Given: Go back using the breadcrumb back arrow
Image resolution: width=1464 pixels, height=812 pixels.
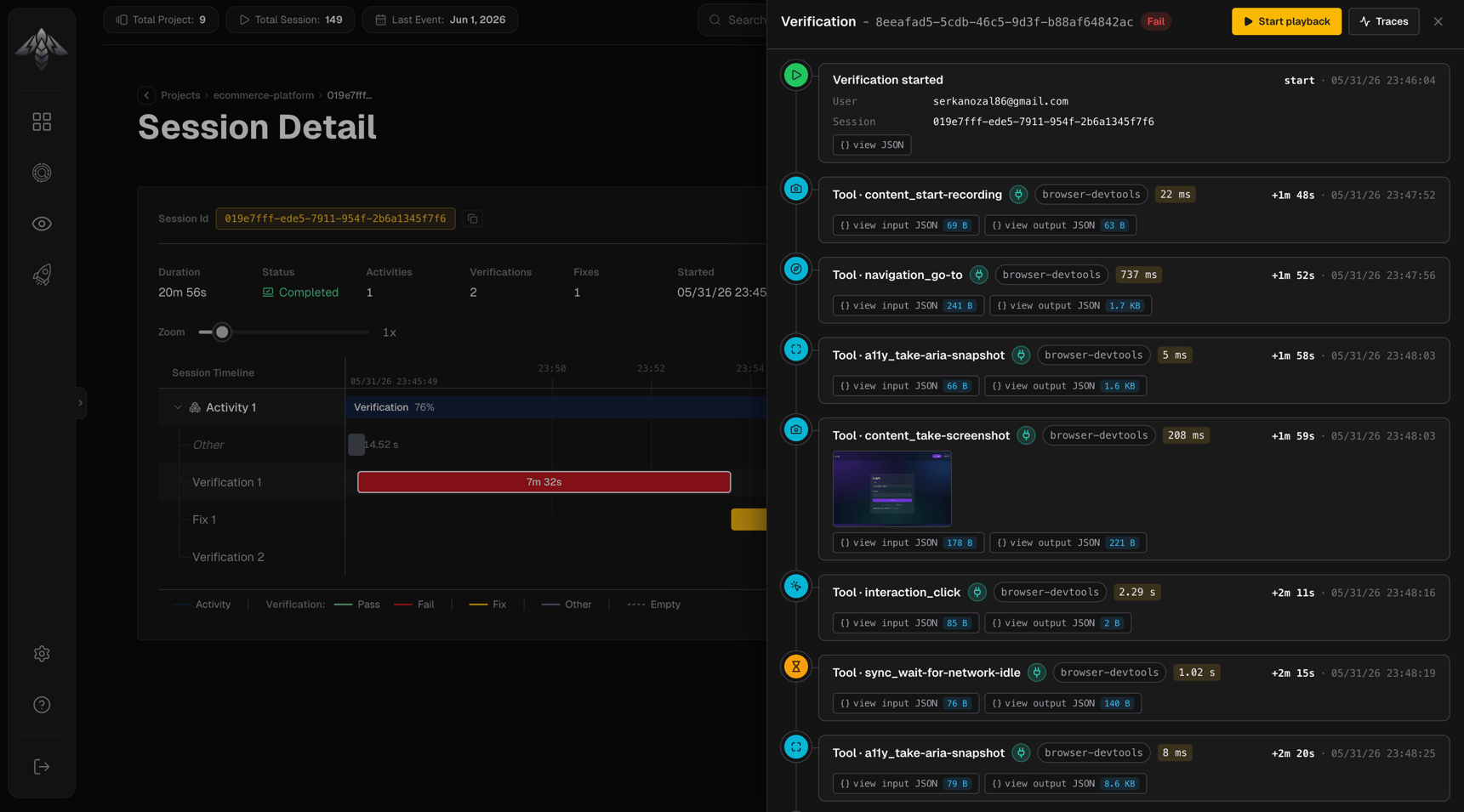Looking at the screenshot, I should [x=146, y=95].
